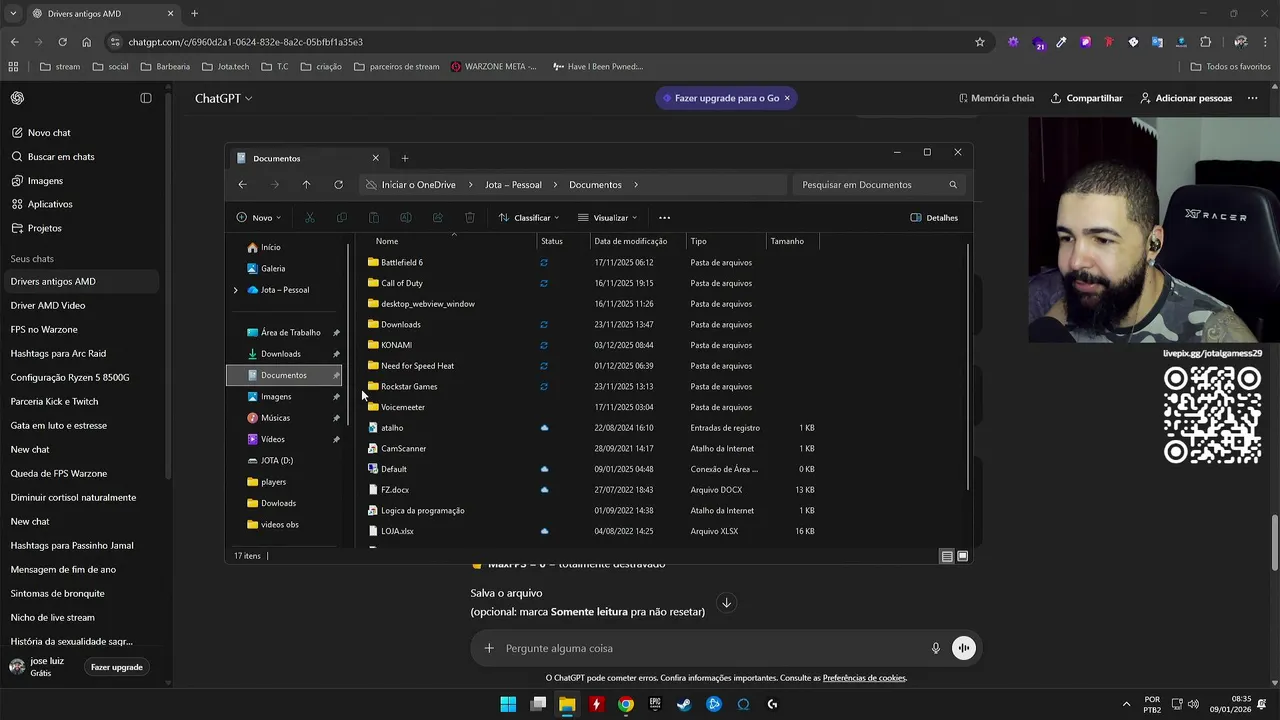Image resolution: width=1280 pixels, height=720 pixels.
Task: Sort files by the Nome column
Action: click(x=387, y=241)
